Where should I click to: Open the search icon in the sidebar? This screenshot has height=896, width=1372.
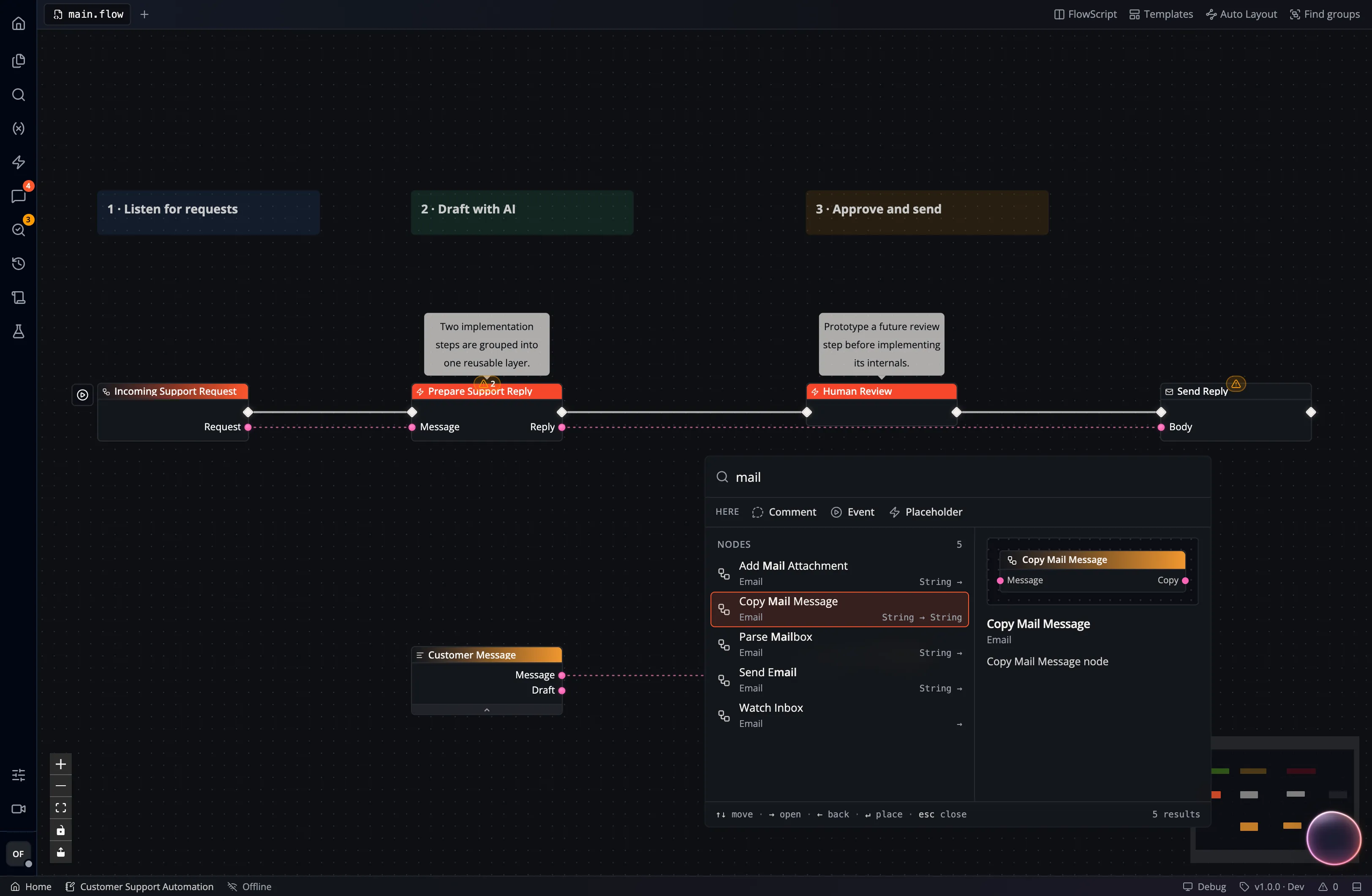coord(19,95)
